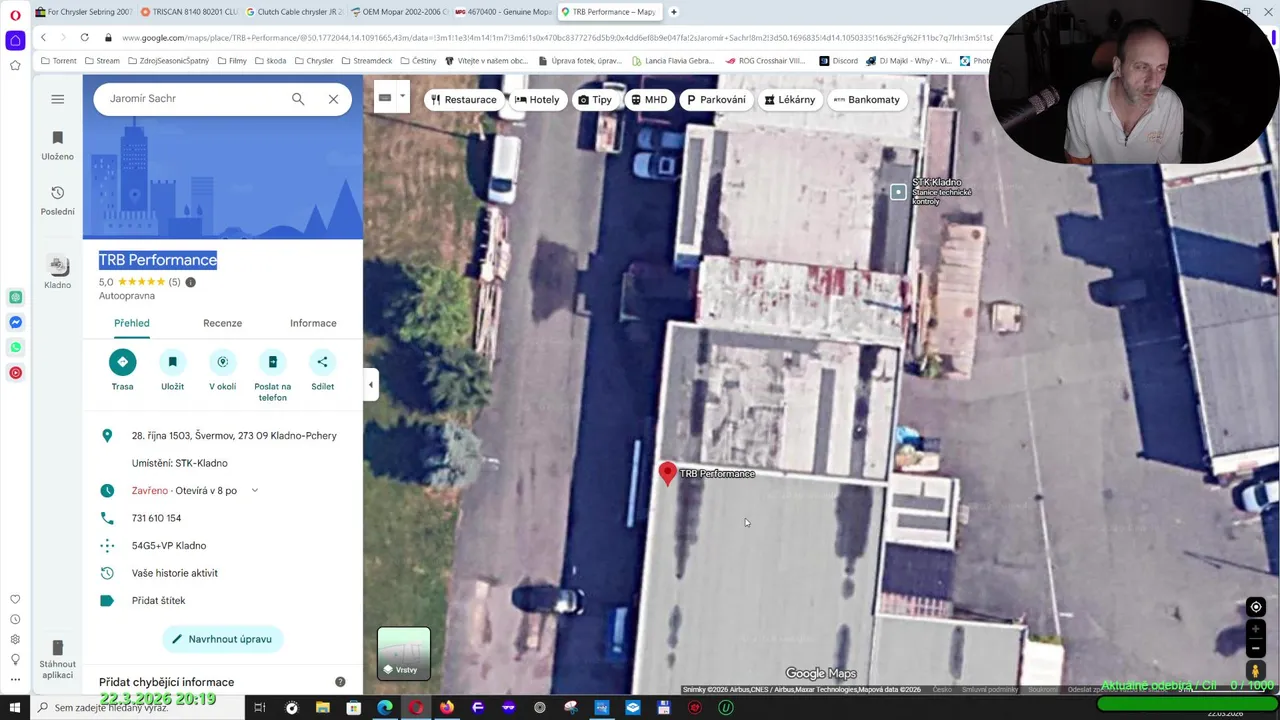The width and height of the screenshot is (1280, 720).
Task: Clear the Jaromír Sachr search
Action: tap(333, 99)
